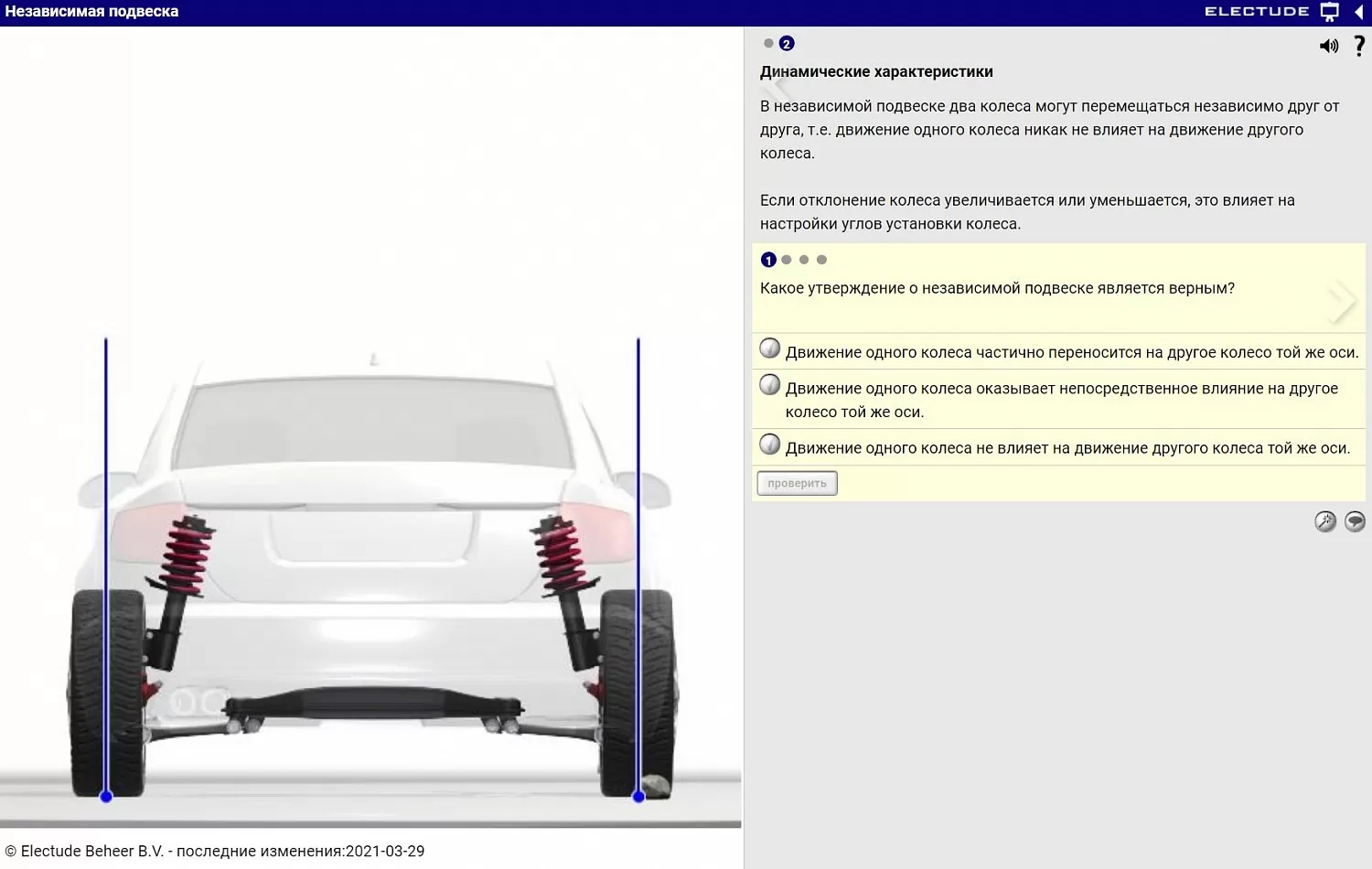Click the title 'Независимая подвеска'
The width and height of the screenshot is (1372, 869).
click(x=91, y=12)
